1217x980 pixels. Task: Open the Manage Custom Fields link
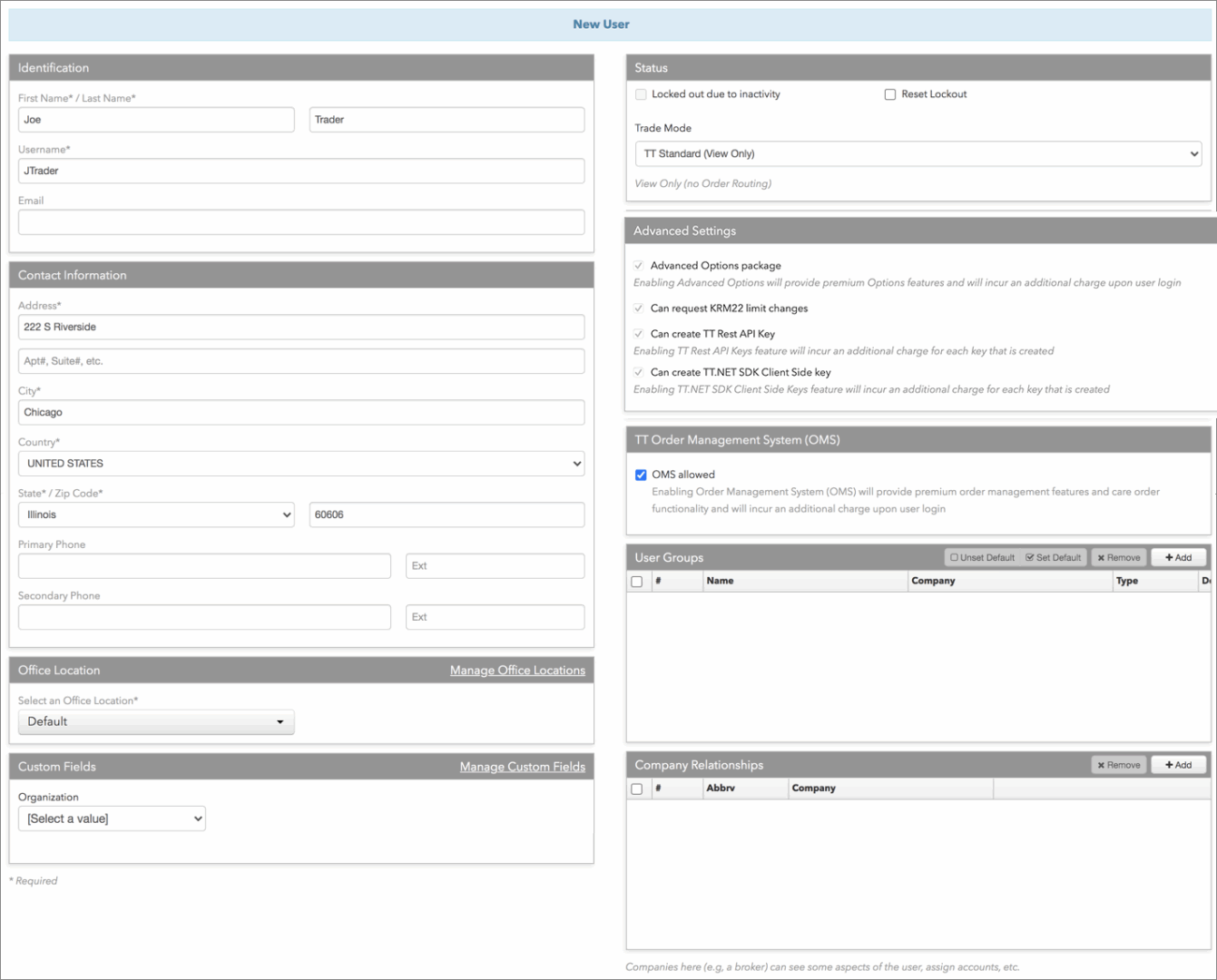click(523, 767)
